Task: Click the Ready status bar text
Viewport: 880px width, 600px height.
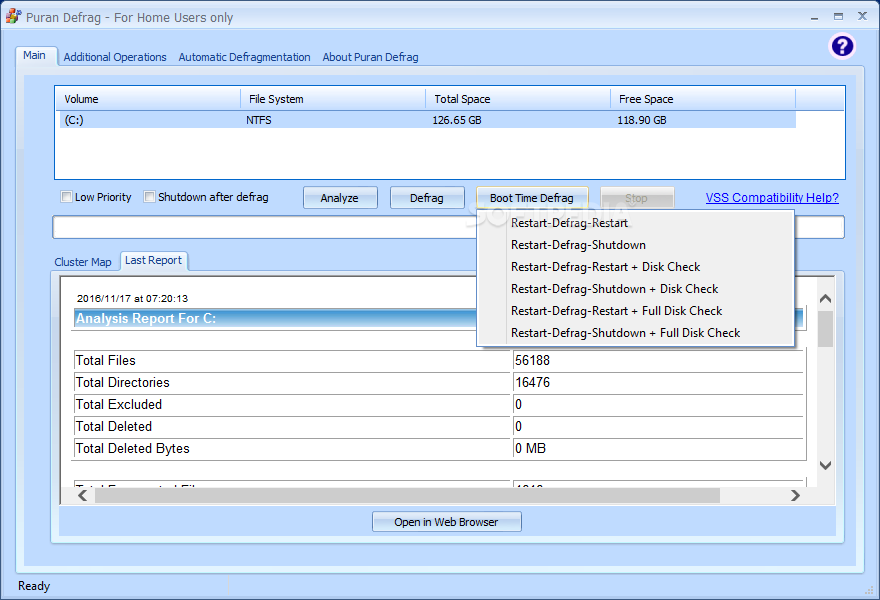Action: pyautogui.click(x=34, y=586)
